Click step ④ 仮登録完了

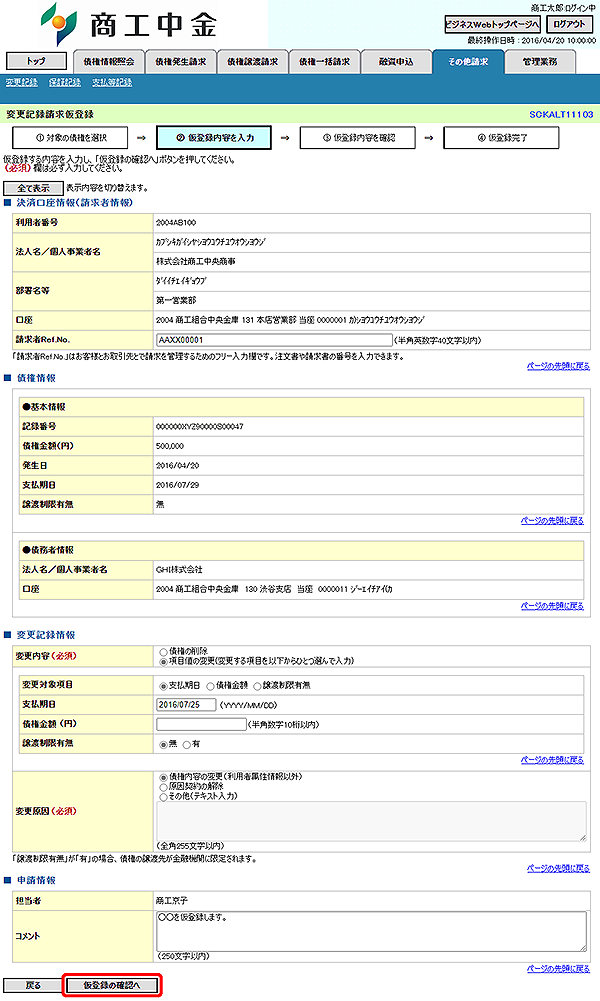pyautogui.click(x=501, y=138)
